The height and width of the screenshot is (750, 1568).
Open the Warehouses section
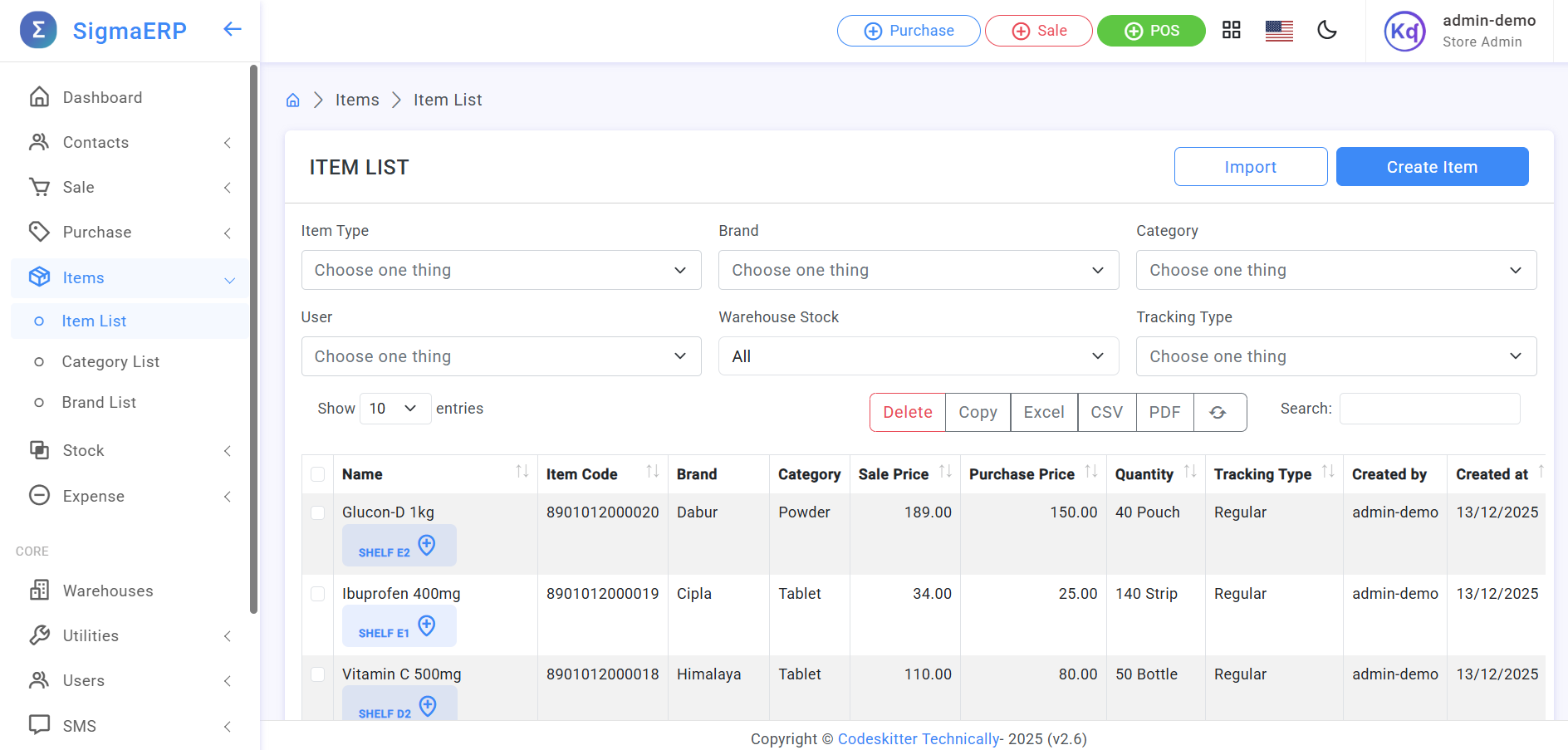point(108,591)
